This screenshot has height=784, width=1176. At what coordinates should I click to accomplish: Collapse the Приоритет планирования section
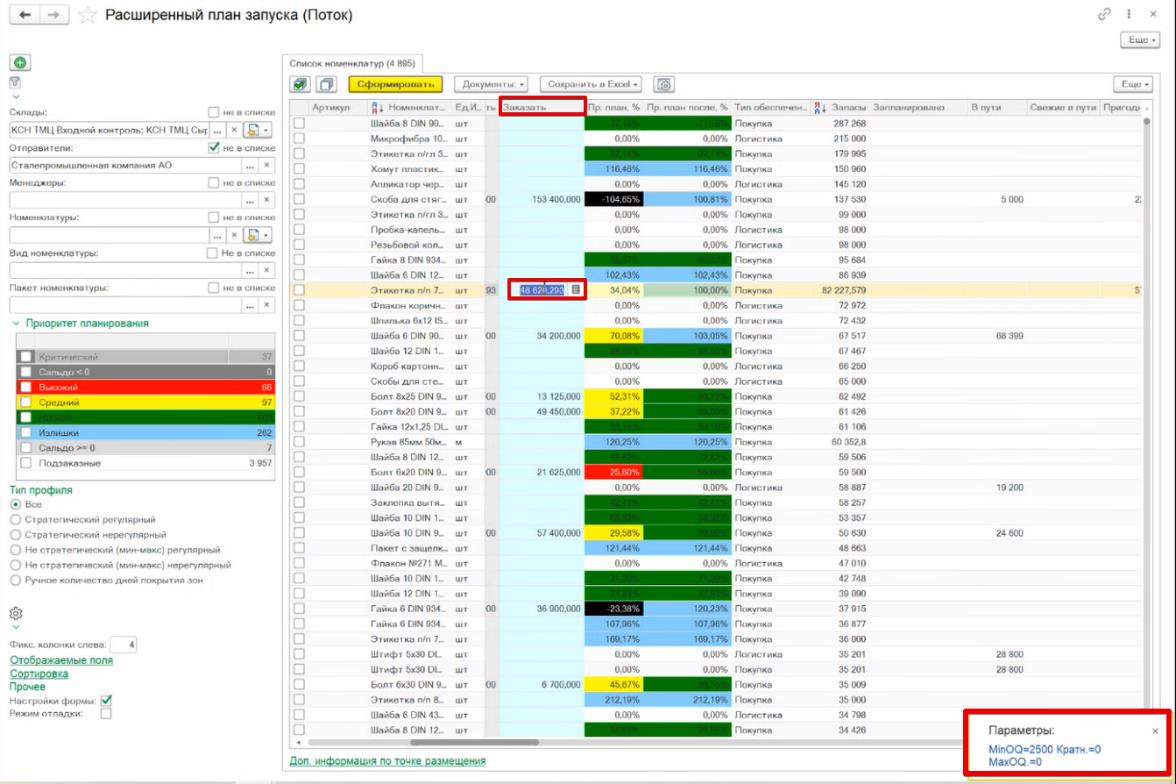pos(16,323)
